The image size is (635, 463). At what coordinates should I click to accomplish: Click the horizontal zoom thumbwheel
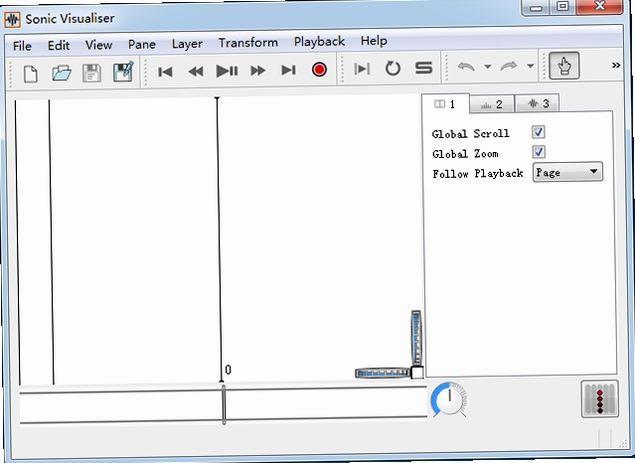(383, 373)
